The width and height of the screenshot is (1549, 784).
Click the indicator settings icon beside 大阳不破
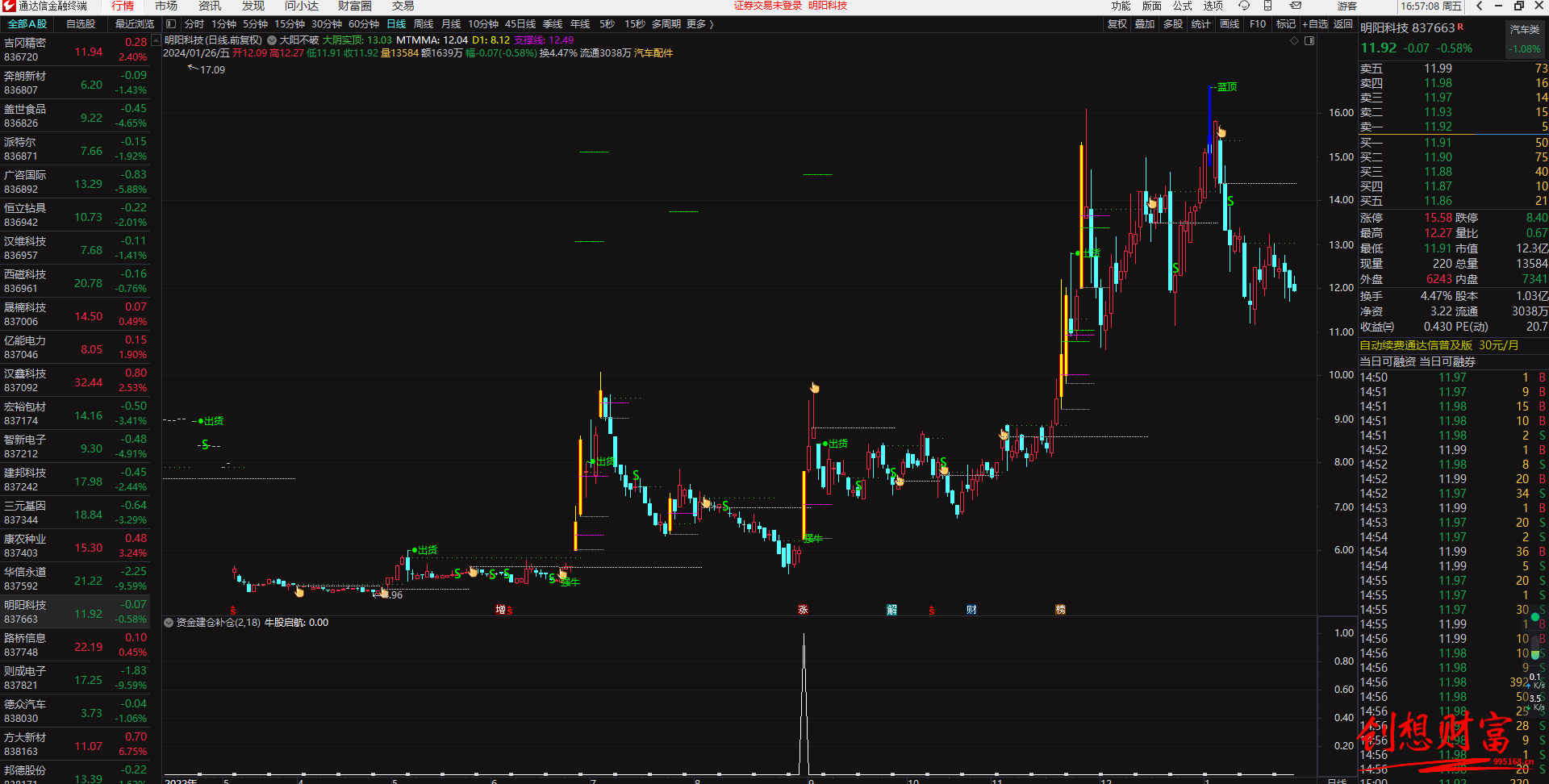272,40
